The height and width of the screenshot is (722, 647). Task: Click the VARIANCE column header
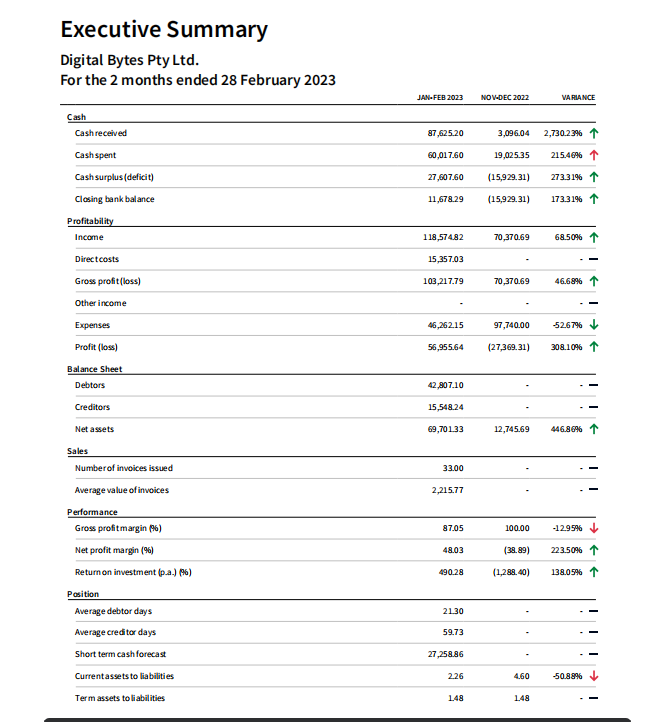tap(578, 98)
